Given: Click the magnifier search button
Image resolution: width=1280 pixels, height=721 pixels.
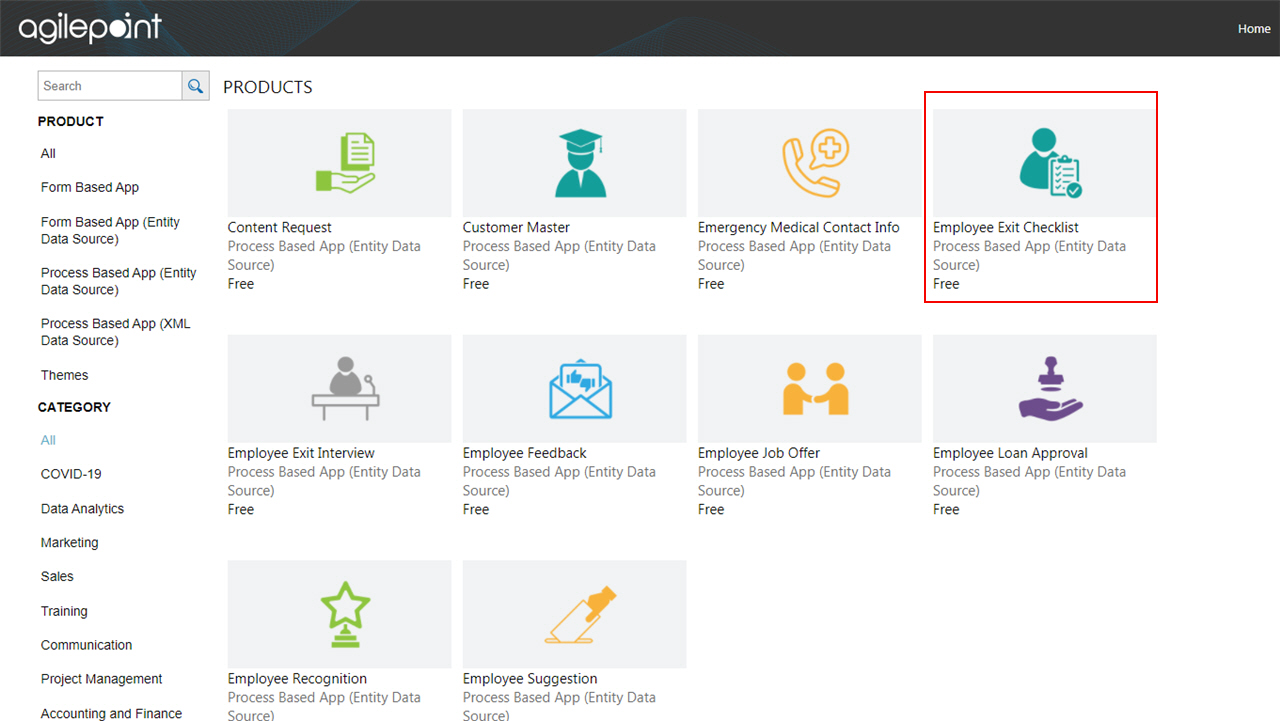Looking at the screenshot, I should pyautogui.click(x=195, y=86).
